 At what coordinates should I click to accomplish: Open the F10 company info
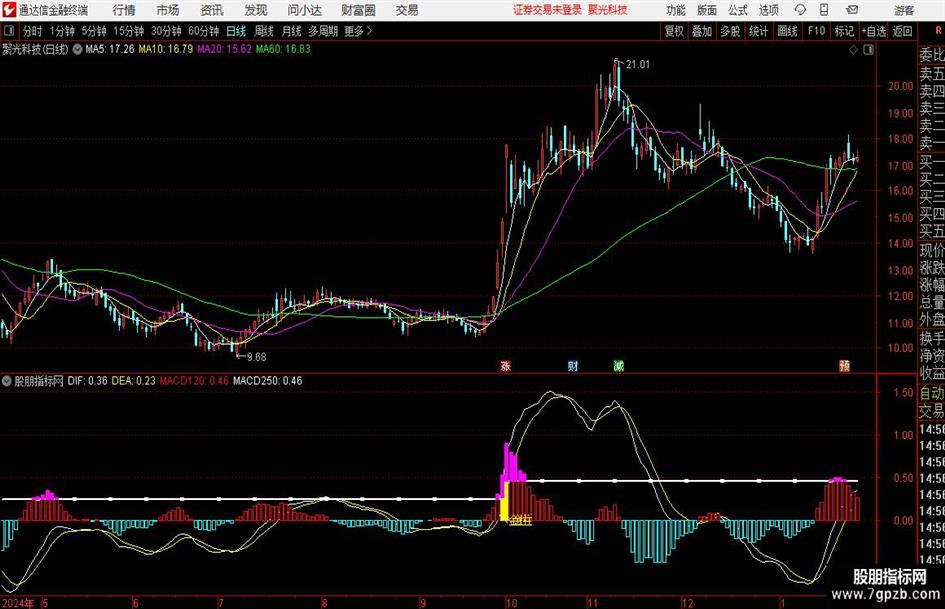tap(816, 31)
